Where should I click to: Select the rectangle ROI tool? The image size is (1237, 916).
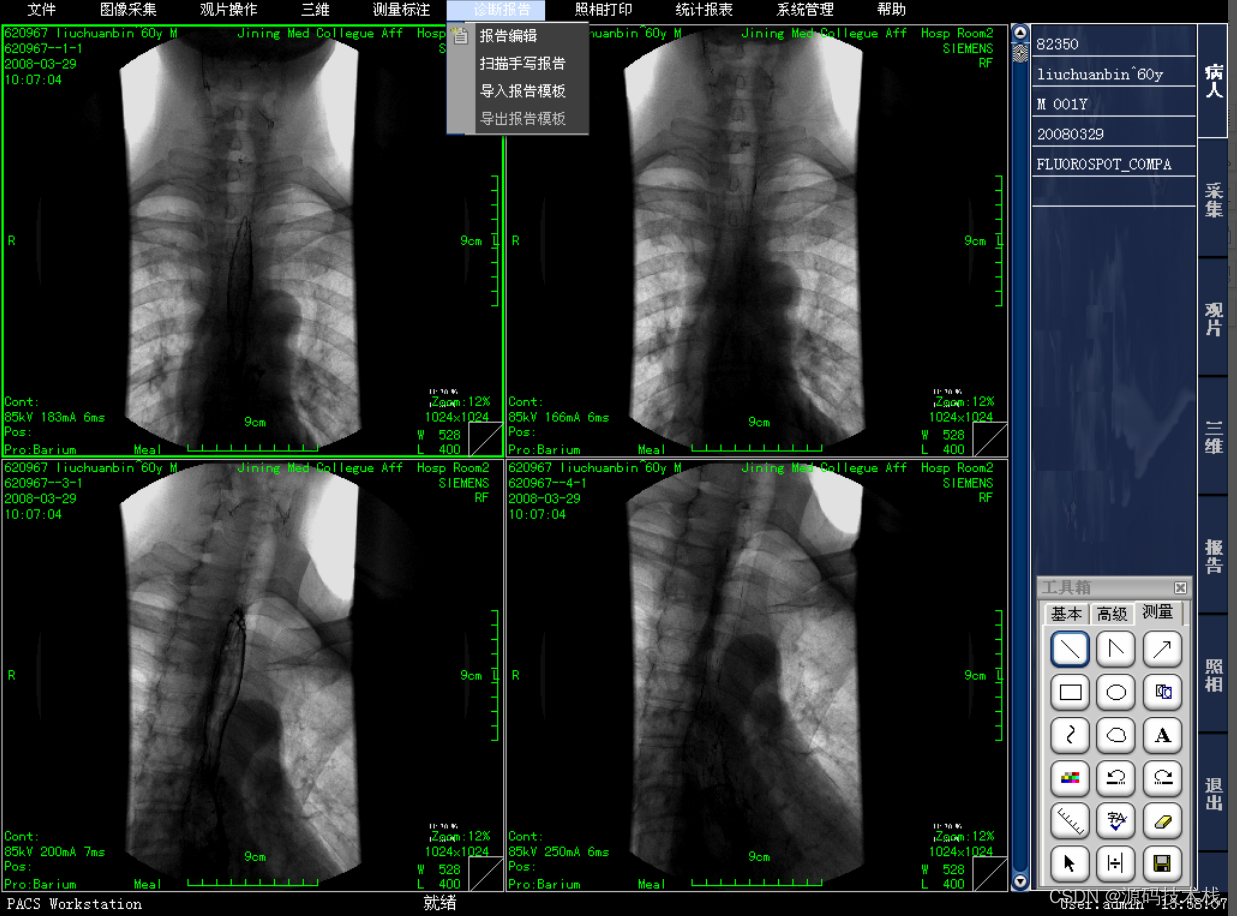click(x=1070, y=692)
